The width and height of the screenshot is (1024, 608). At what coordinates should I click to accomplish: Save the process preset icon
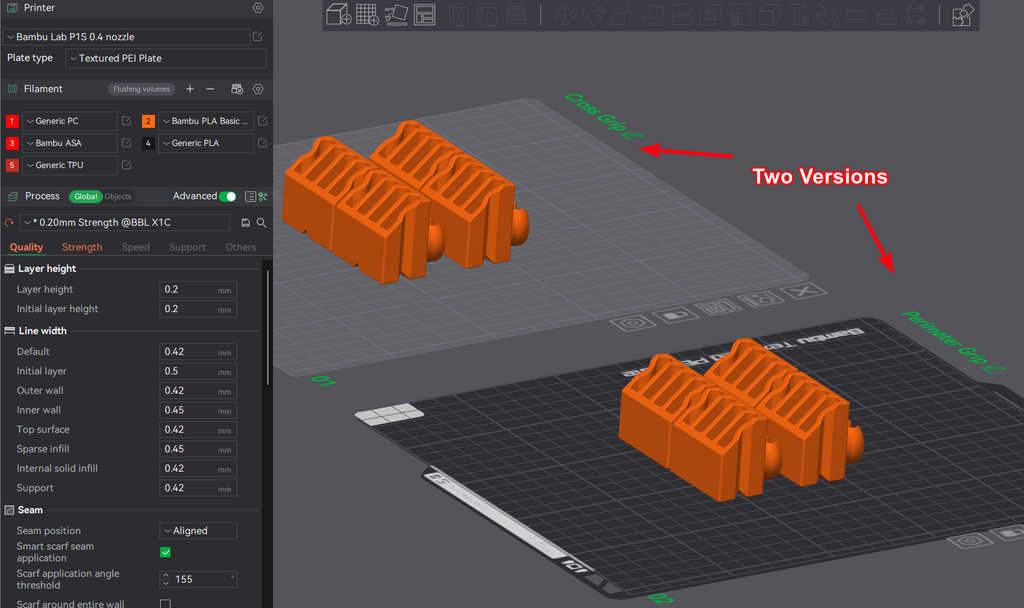point(246,223)
